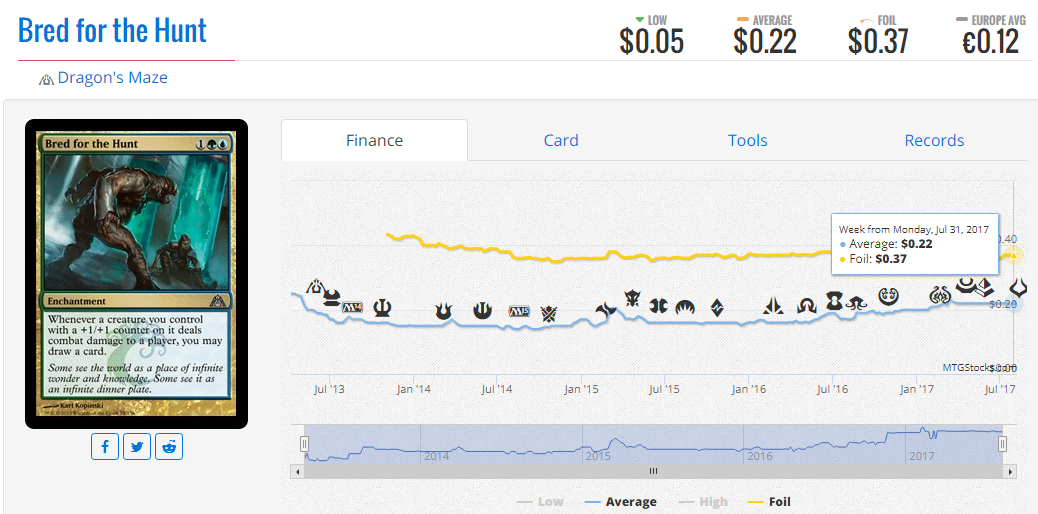Click the Dragon's Maze set symbol on the chart
This screenshot has height=514, width=1038.
pos(316,287)
